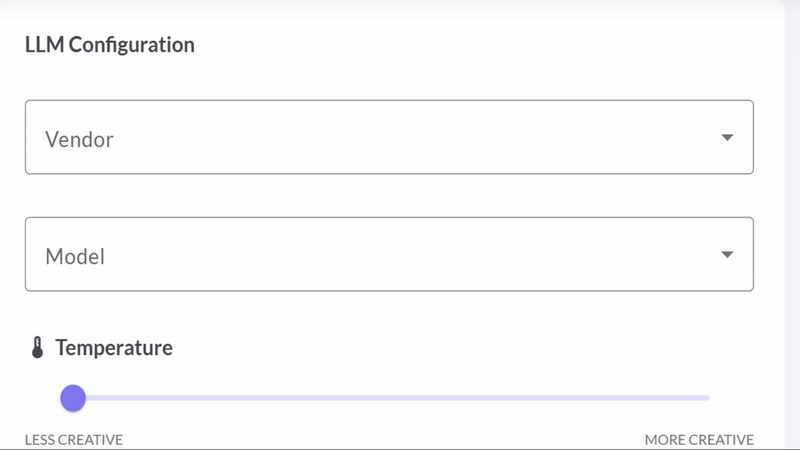This screenshot has width=800, height=450.
Task: Click the empty middle of the Vendor field
Action: click(389, 137)
